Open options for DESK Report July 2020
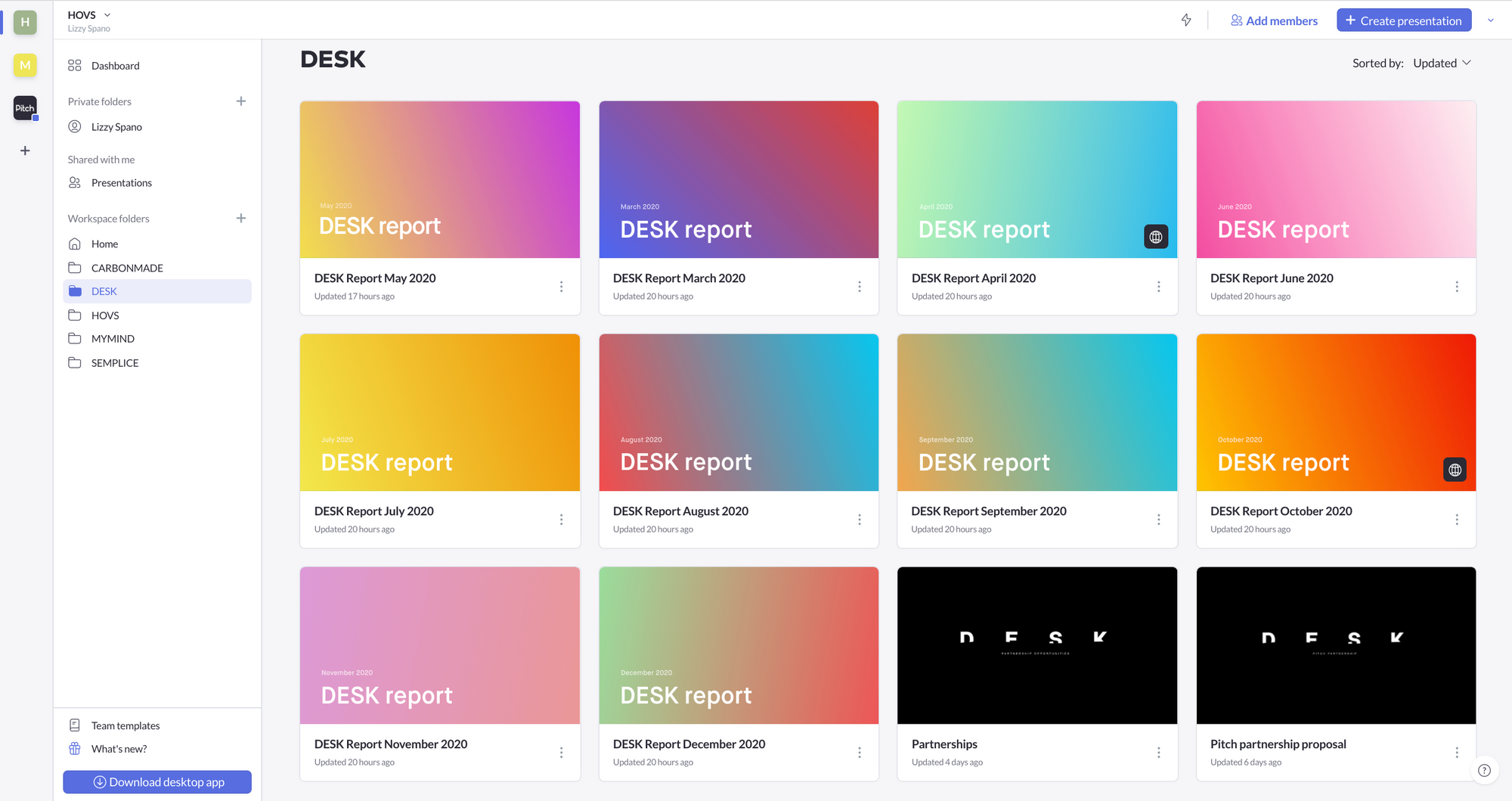This screenshot has height=801, width=1512. [x=561, y=520]
